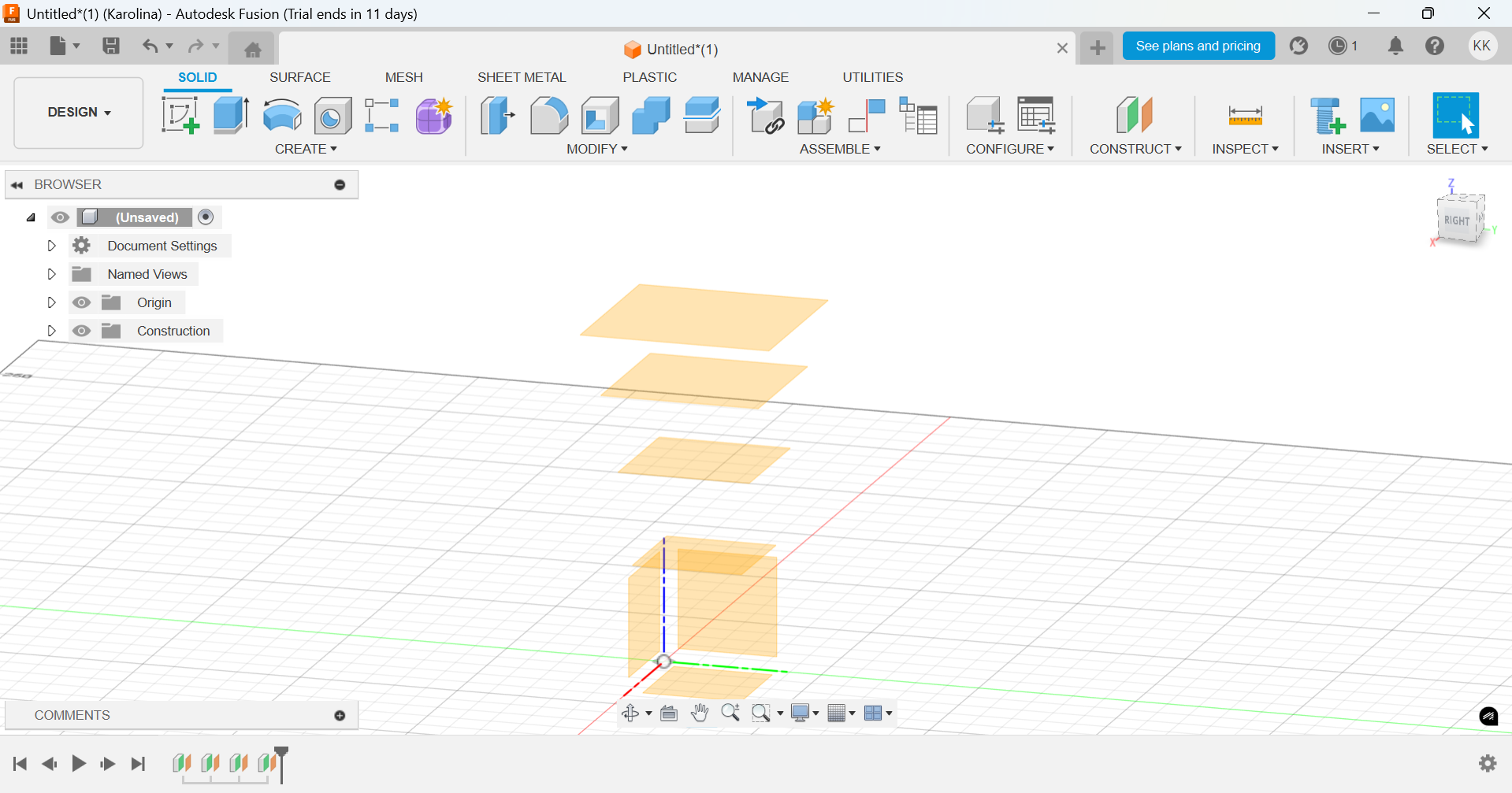Expand the COMMENTS panel plus button
1512x793 pixels.
pyautogui.click(x=340, y=715)
